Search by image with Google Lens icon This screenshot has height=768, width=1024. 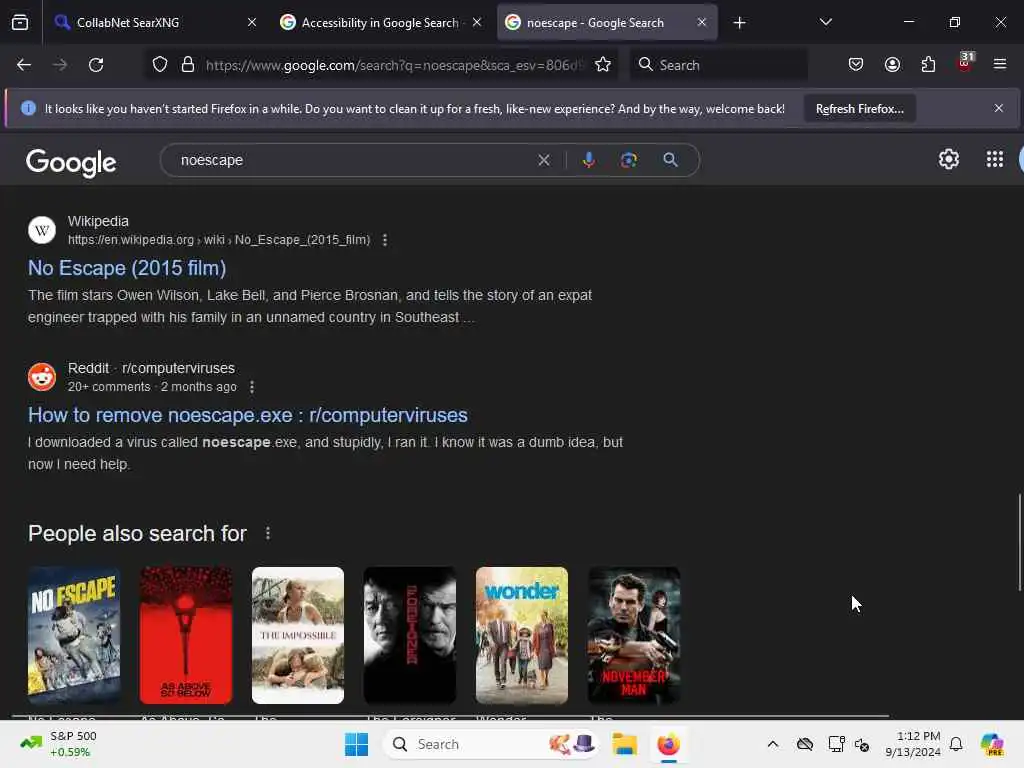pos(628,160)
